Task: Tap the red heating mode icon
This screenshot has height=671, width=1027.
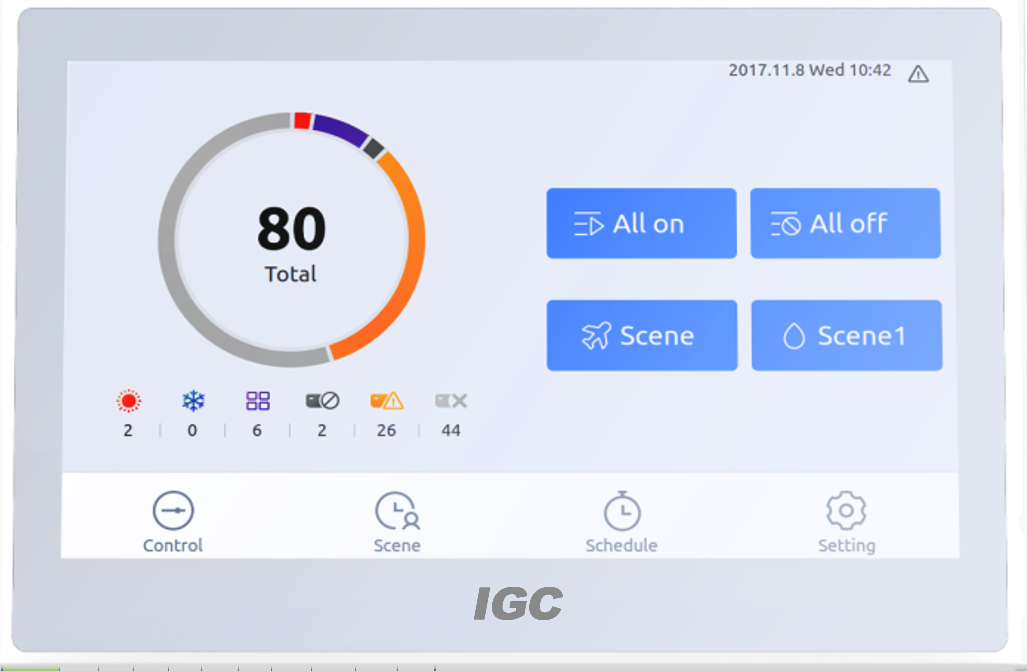Action: point(128,400)
